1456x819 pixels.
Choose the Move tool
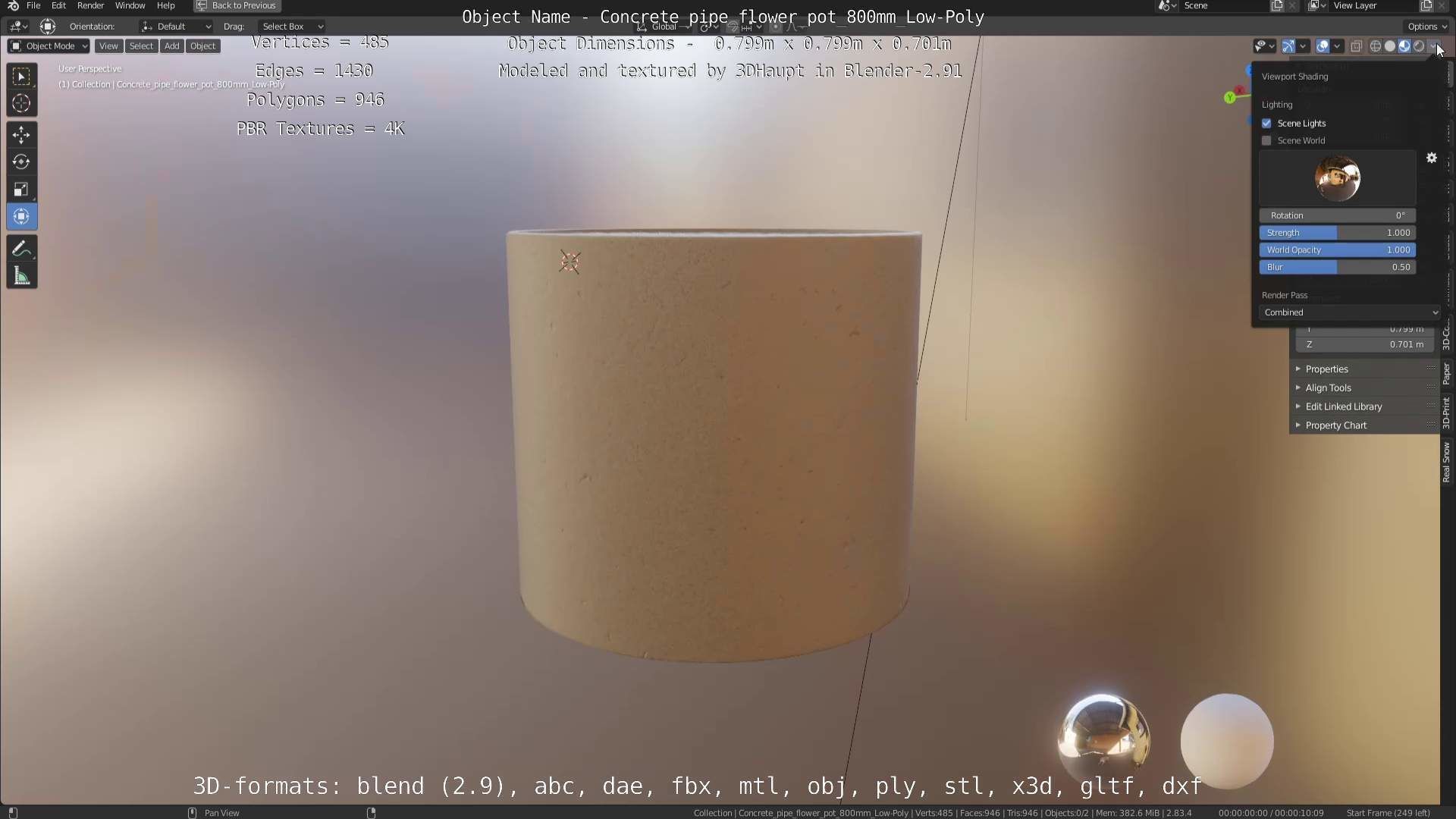21,134
